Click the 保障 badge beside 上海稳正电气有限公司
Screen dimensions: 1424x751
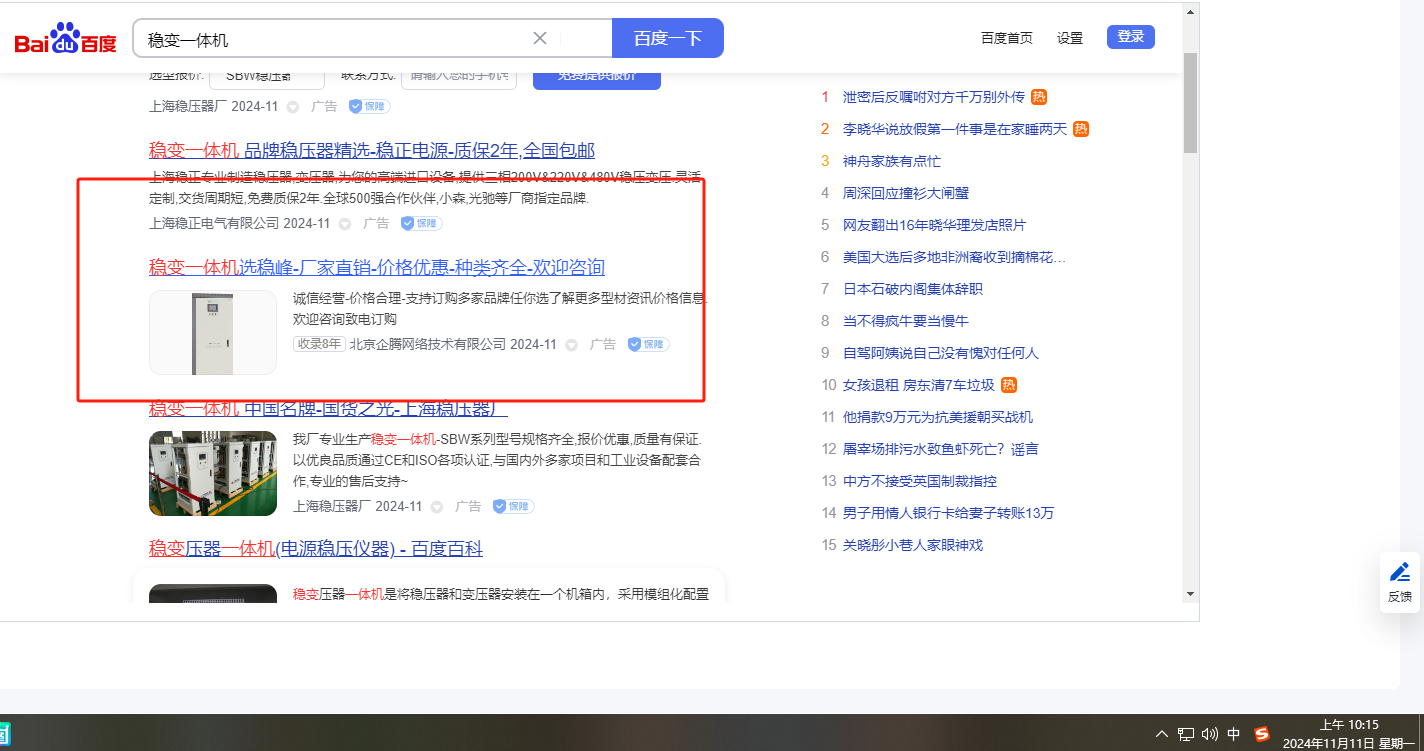coord(421,224)
